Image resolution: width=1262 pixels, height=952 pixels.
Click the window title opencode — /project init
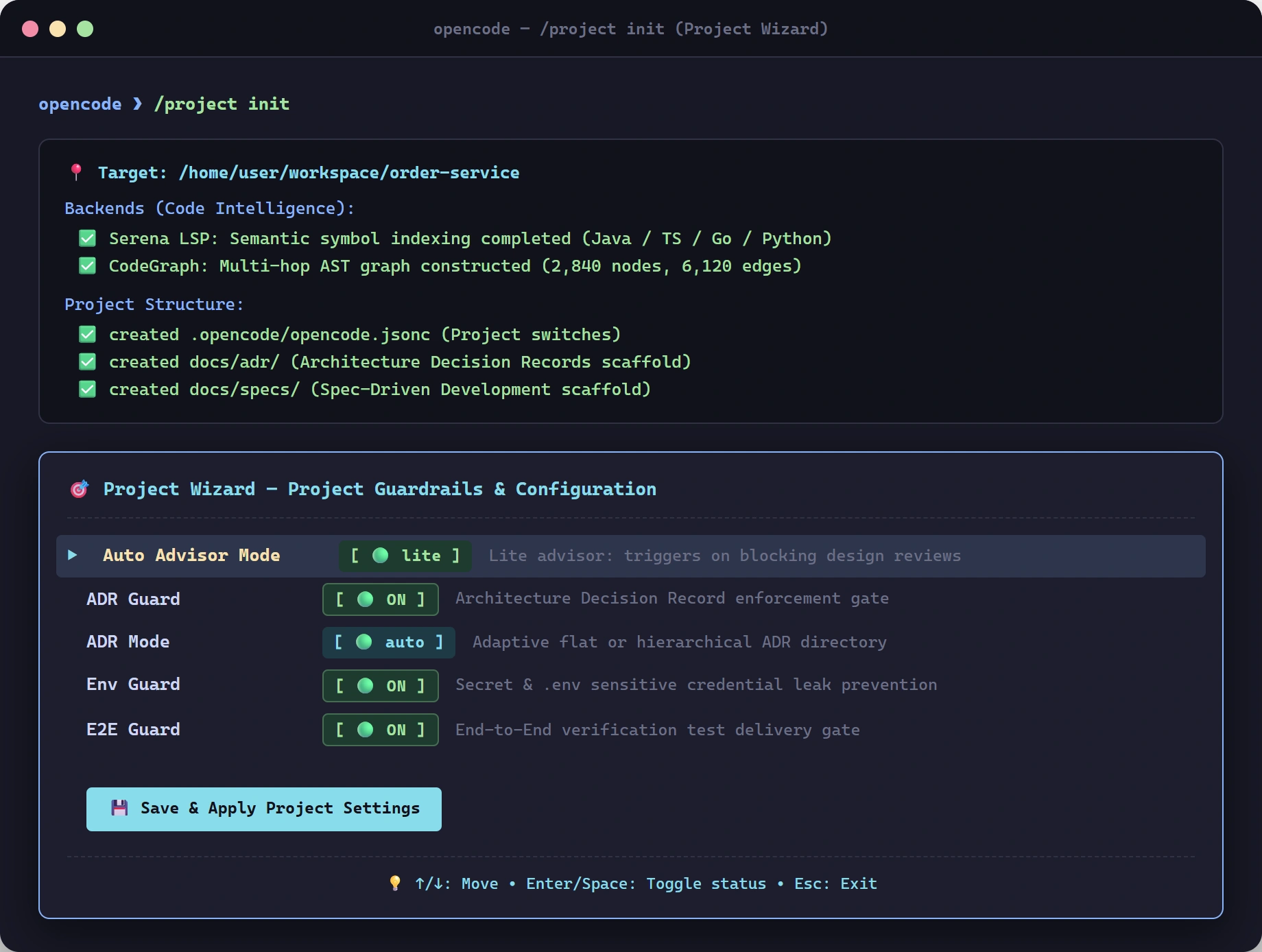tap(631, 29)
